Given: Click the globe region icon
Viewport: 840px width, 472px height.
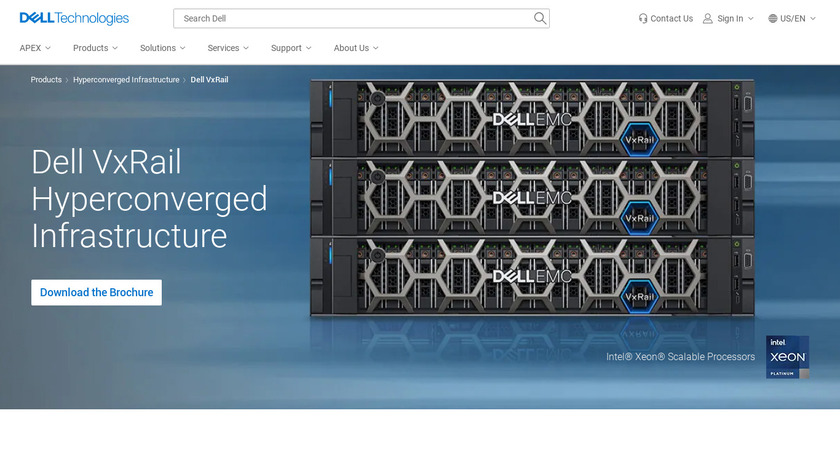Looking at the screenshot, I should [772, 18].
